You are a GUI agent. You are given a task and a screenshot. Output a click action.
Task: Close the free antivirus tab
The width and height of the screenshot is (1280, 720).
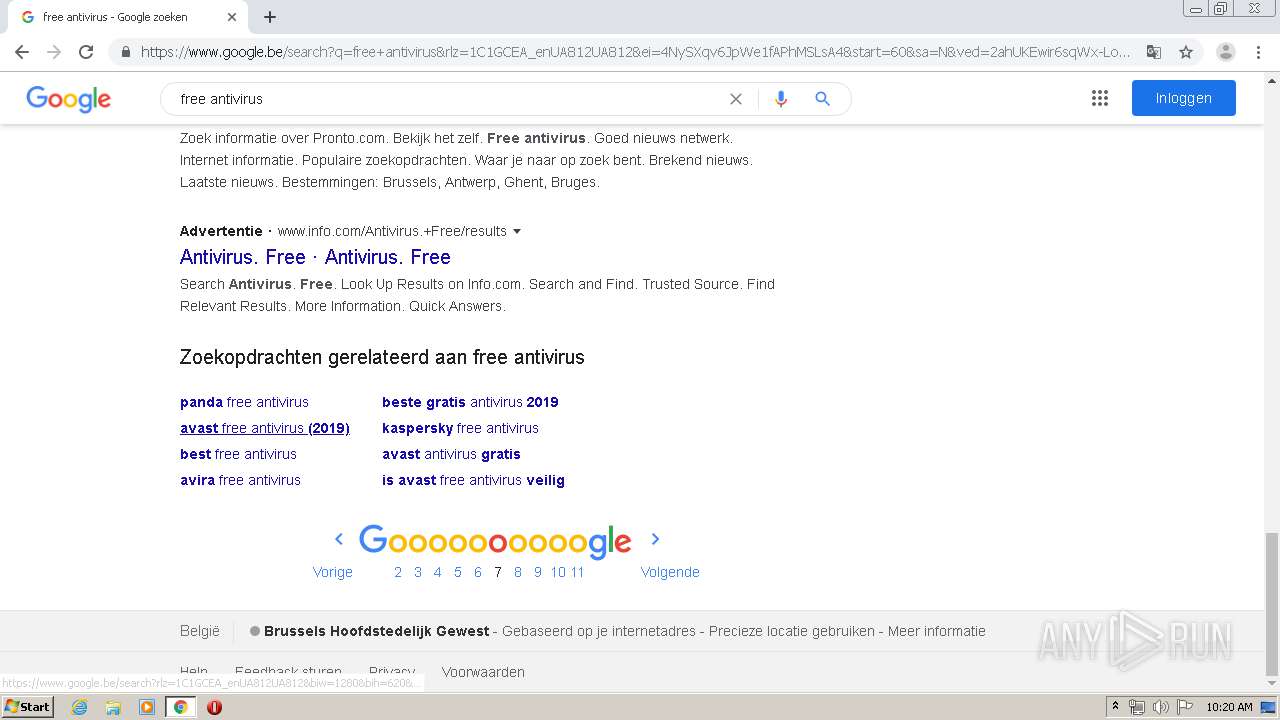232,17
